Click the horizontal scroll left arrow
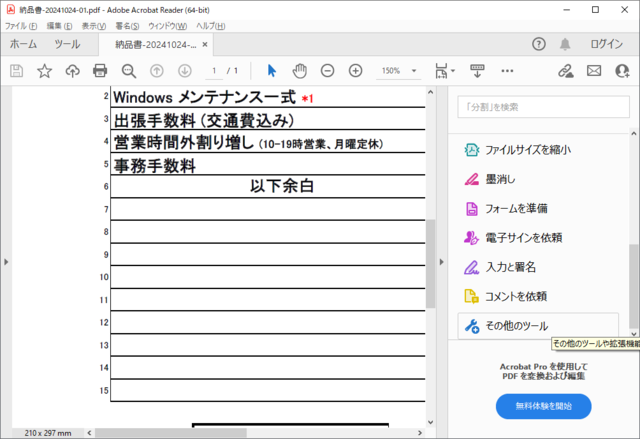The height and width of the screenshot is (439, 640). 89,432
